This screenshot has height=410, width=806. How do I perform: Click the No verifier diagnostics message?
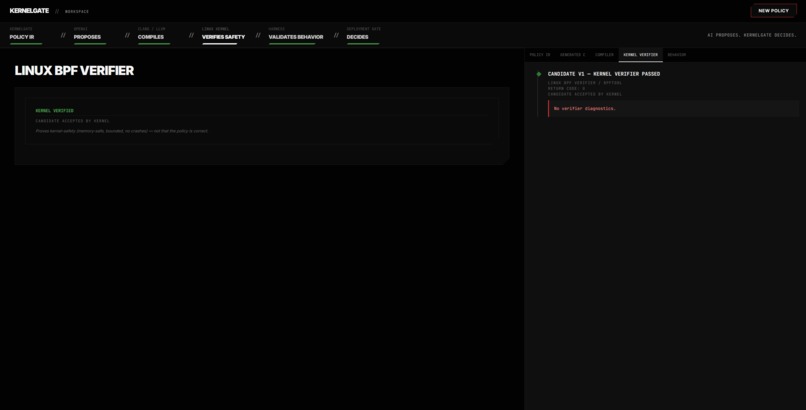tap(584, 108)
